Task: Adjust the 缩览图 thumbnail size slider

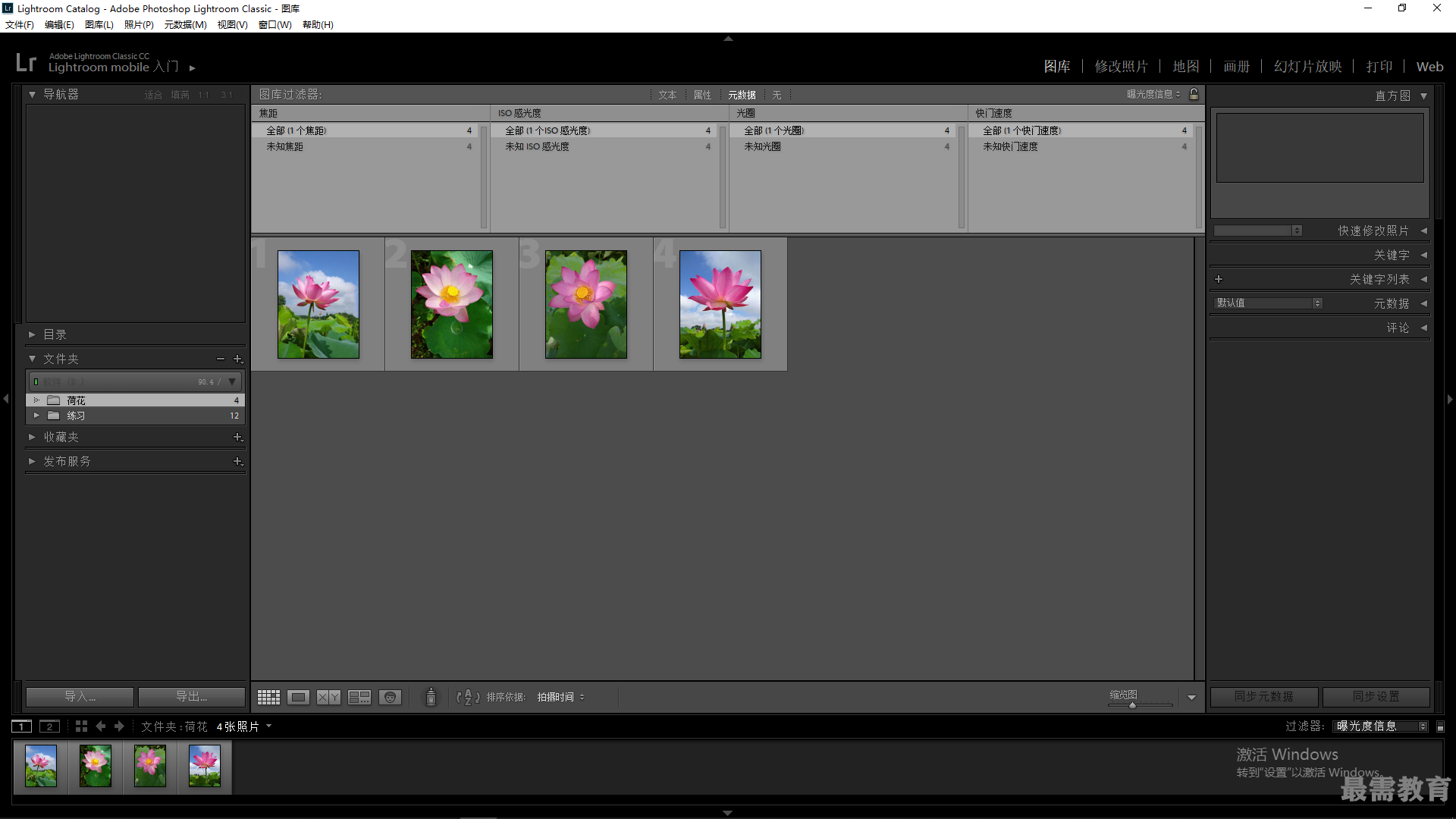Action: 1133,705
